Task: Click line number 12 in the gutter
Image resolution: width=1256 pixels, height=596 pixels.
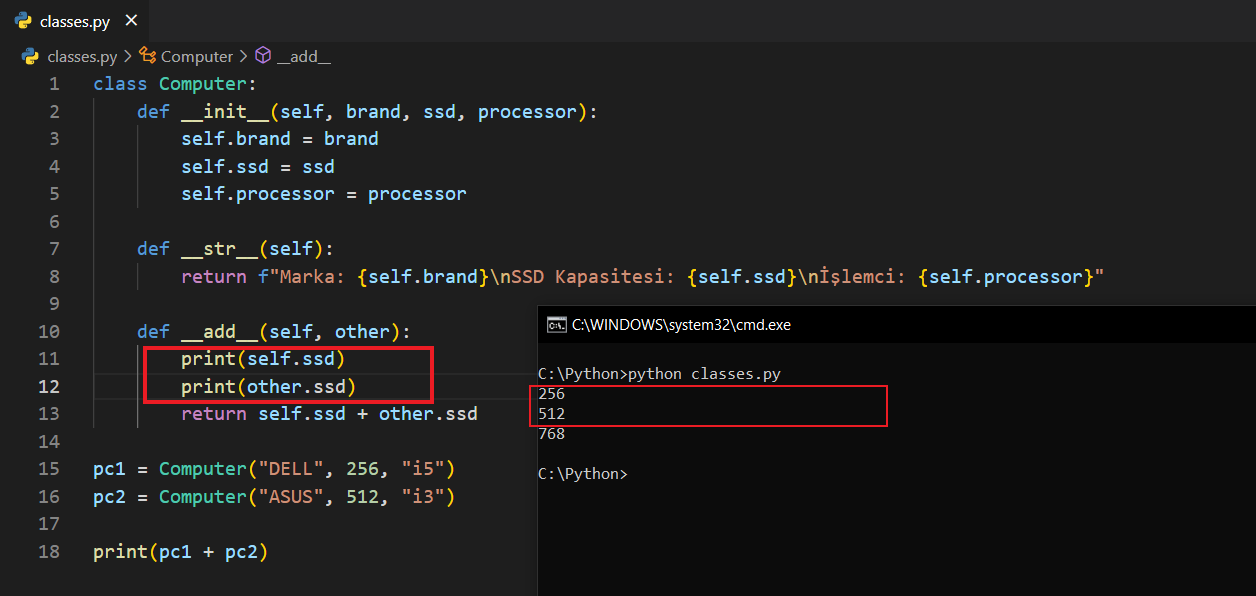Action: click(x=49, y=386)
